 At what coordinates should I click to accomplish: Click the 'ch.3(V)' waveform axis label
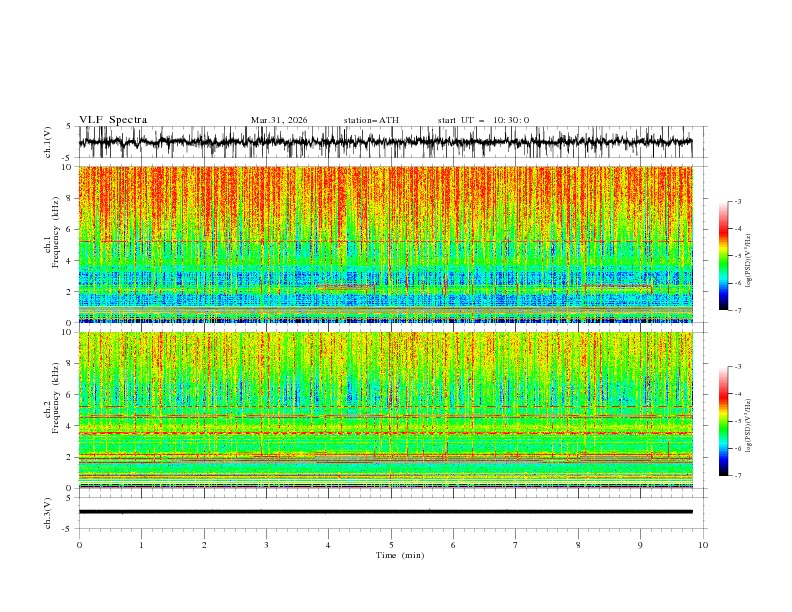click(x=48, y=513)
